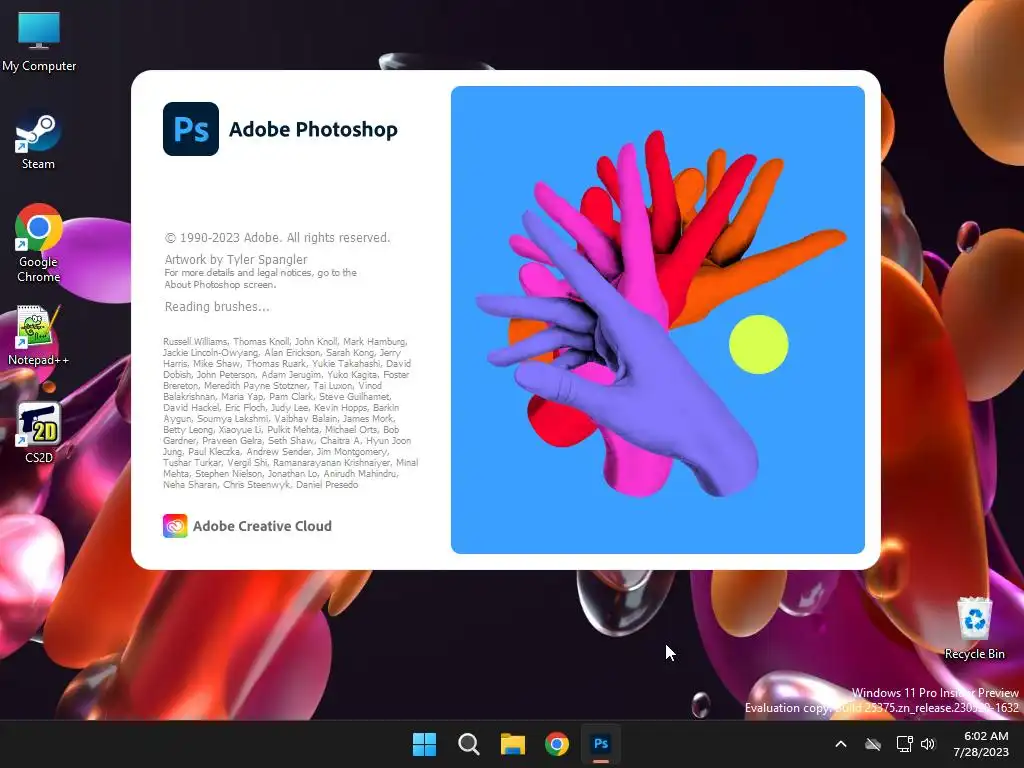Open taskbar Search

coord(468,744)
